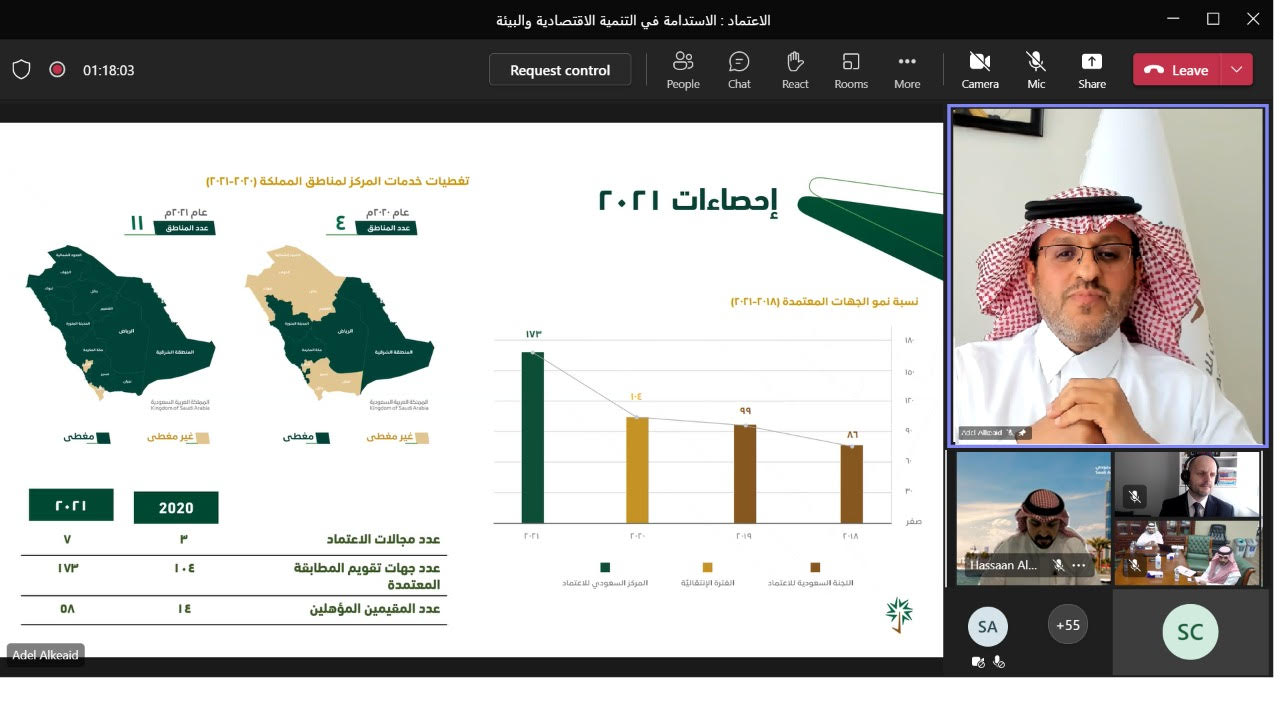The height and width of the screenshot is (720, 1280).
Task: Click muted mic icon on conference room tile
Action: point(1134,565)
